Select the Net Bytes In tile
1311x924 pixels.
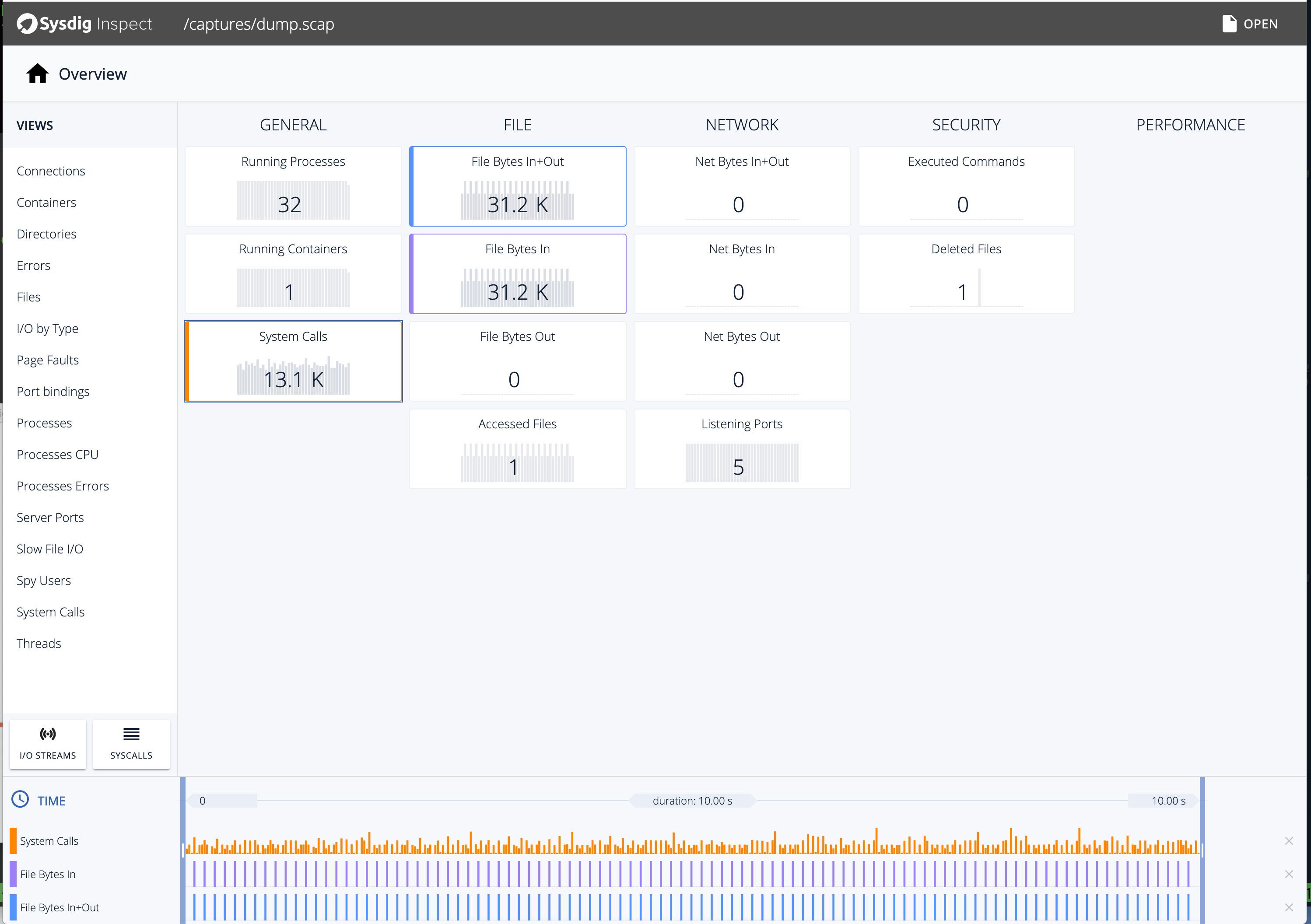[x=741, y=273]
